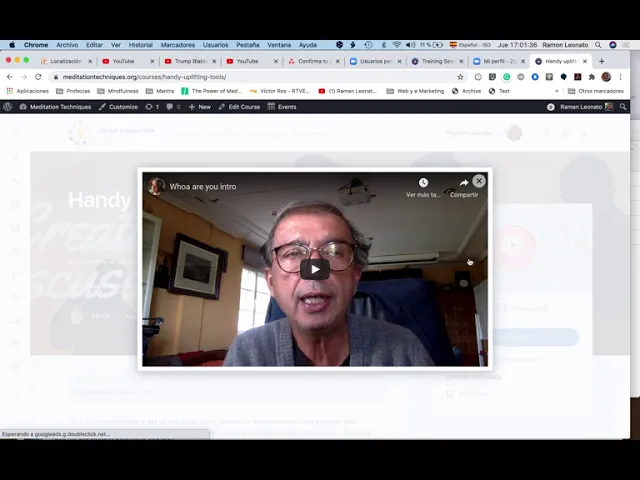The height and width of the screenshot is (480, 640).
Task: Click the red Adobe extension icon
Action: pyautogui.click(x=578, y=77)
